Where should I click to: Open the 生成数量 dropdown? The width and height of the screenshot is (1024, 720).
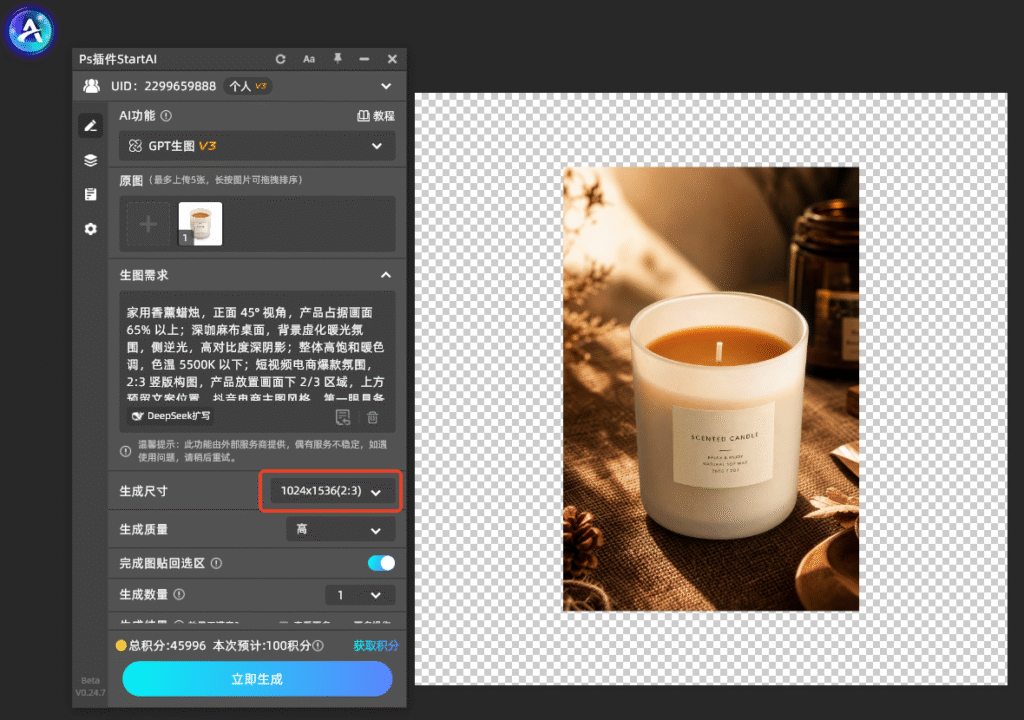click(x=360, y=595)
